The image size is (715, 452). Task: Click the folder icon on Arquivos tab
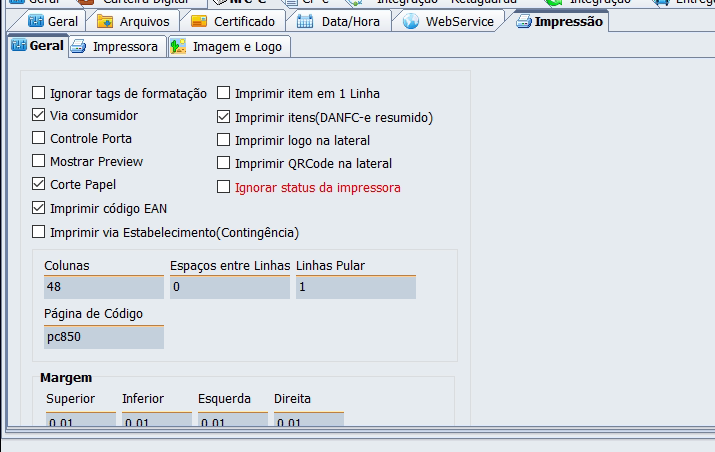pos(104,21)
